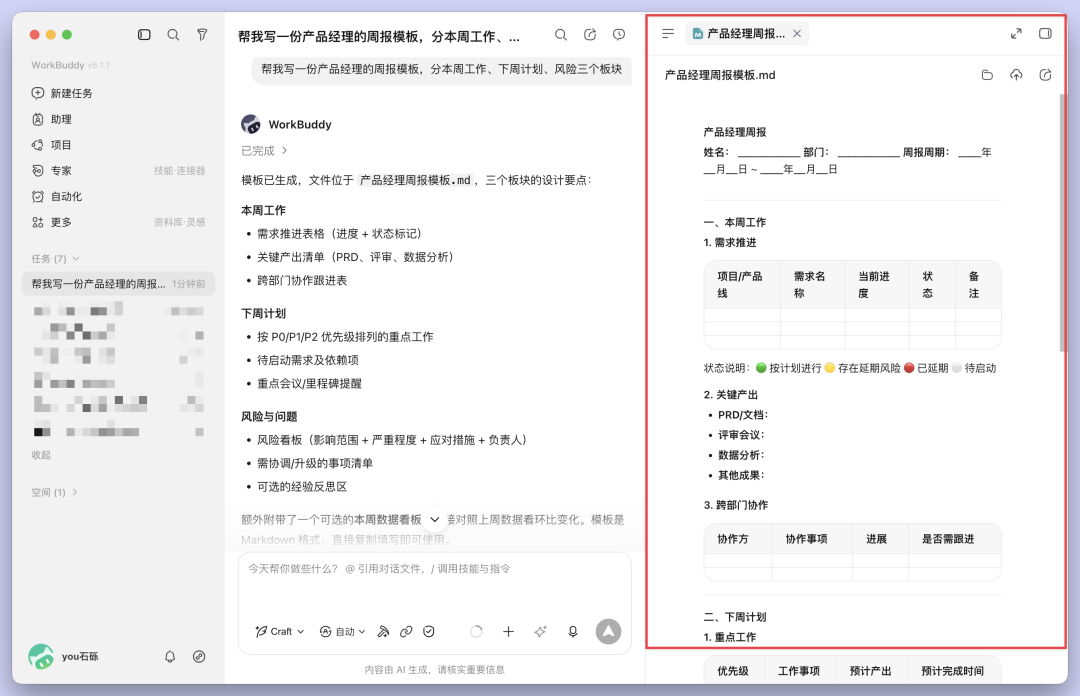The height and width of the screenshot is (696, 1080).
Task: Focus the 今天帮你做些什么 message input
Action: [435, 569]
